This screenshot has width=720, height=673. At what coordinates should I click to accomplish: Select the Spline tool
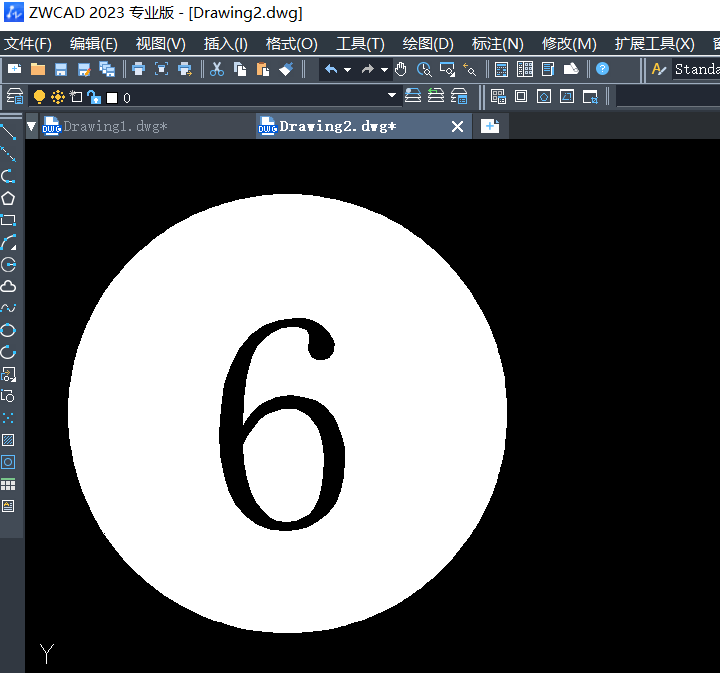pos(8,308)
